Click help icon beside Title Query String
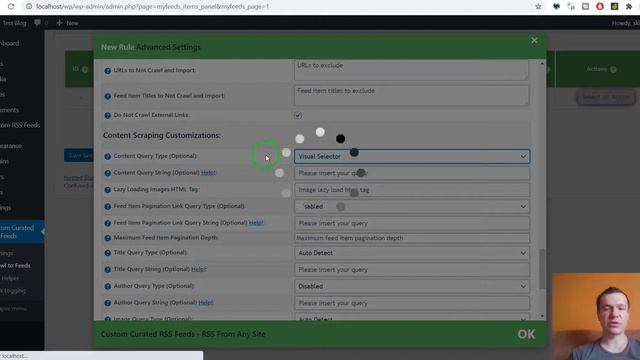 pos(108,270)
